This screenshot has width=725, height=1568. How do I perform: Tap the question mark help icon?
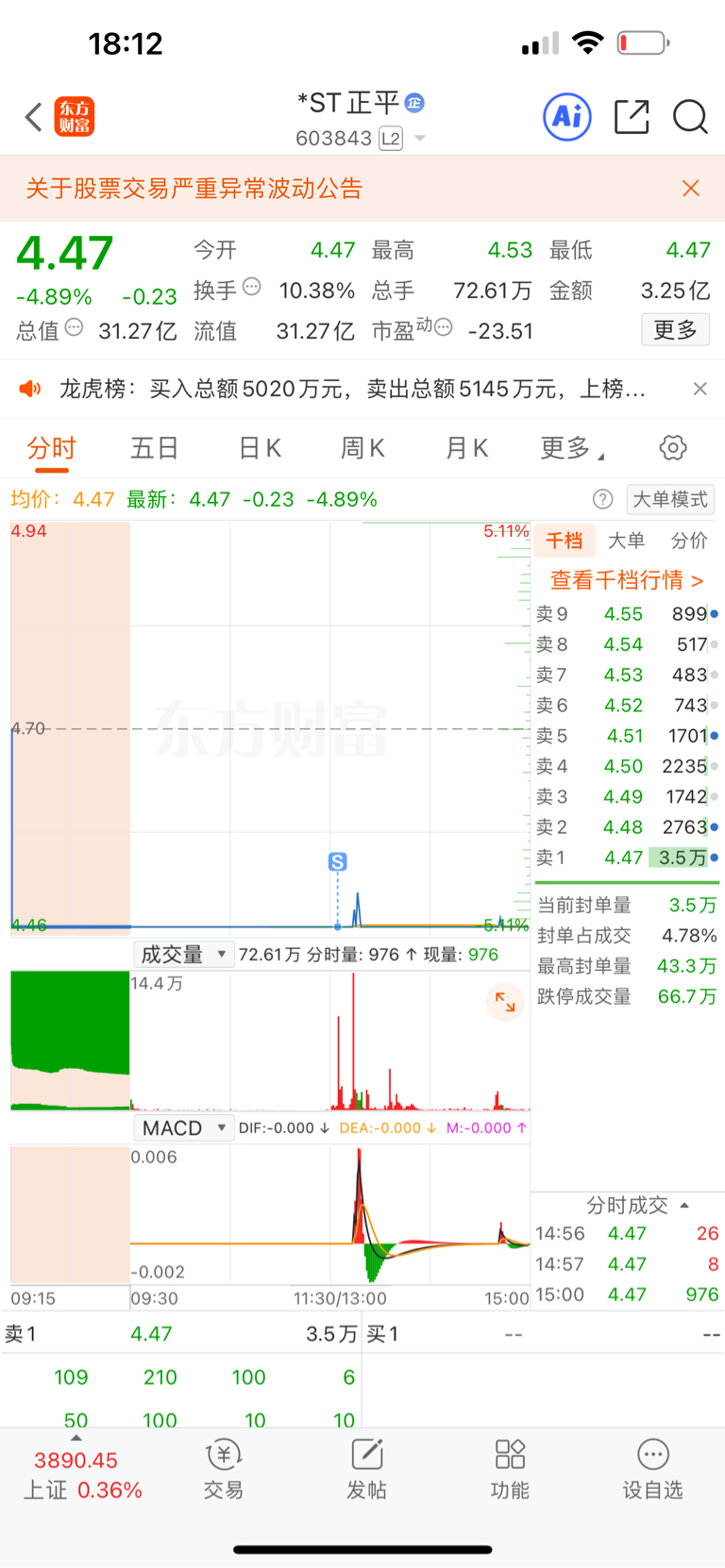tap(602, 499)
